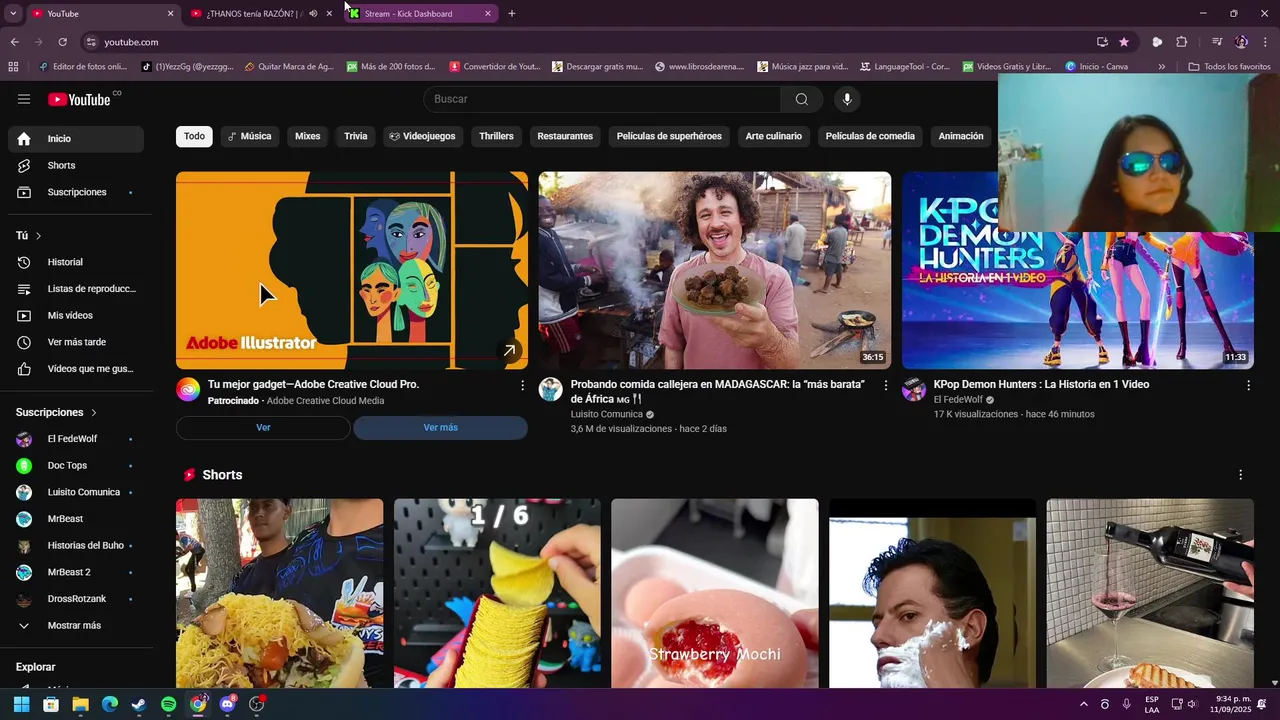The image size is (1280, 720).
Task: Click the El FedeWolf channel avatar under video
Action: pos(914,390)
